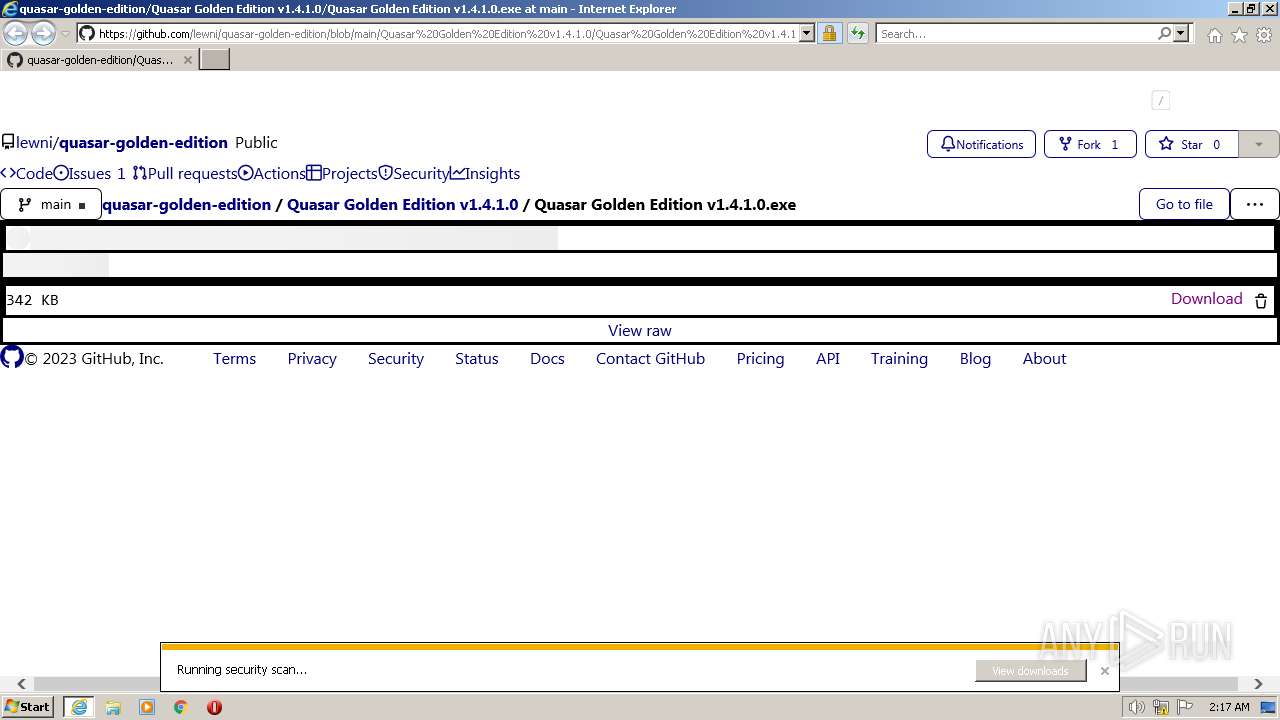Viewport: 1280px width, 720px height.
Task: Click the horizontal scrollbar right arrow
Action: pos(1258,684)
